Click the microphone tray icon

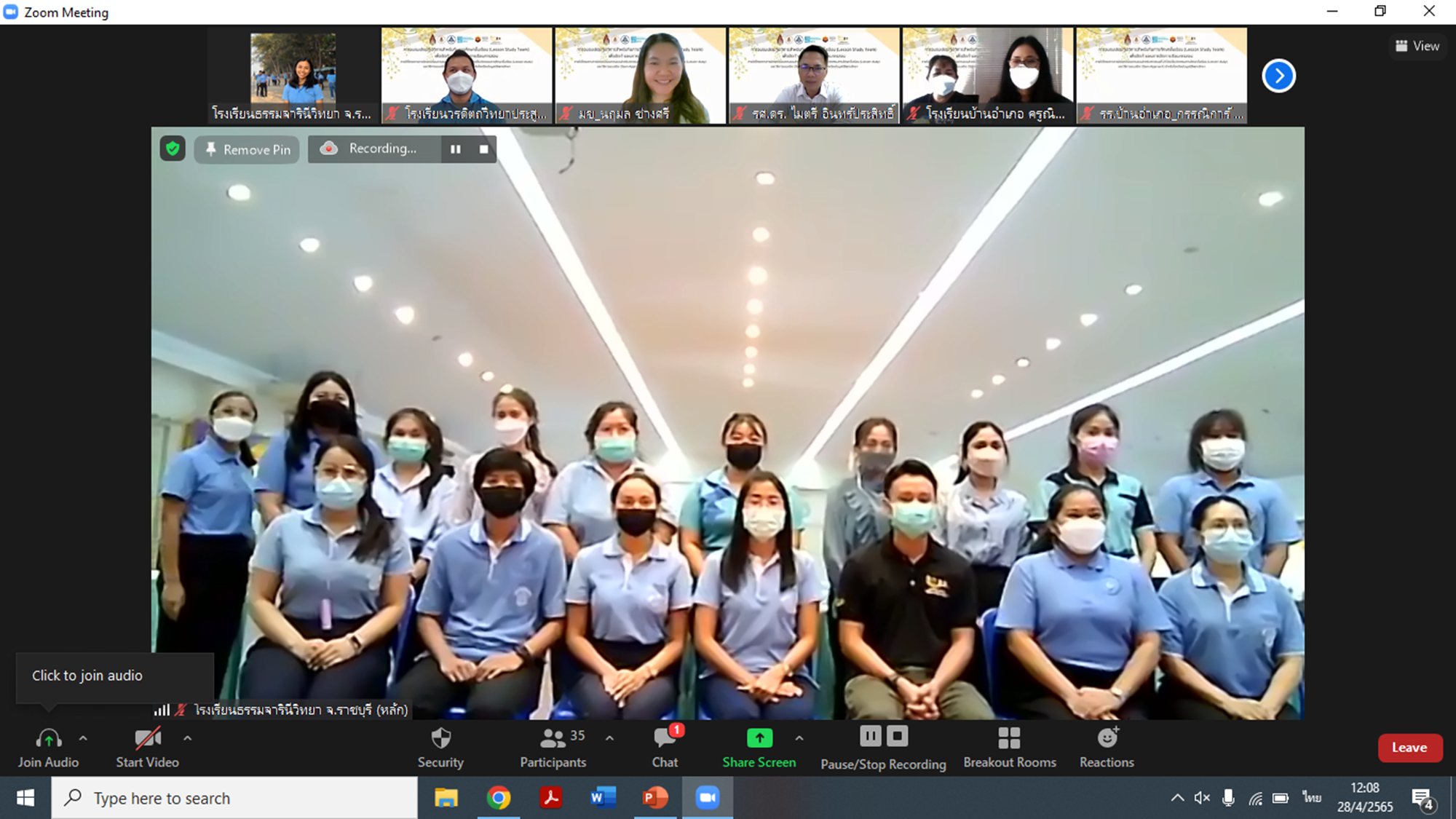1228,798
